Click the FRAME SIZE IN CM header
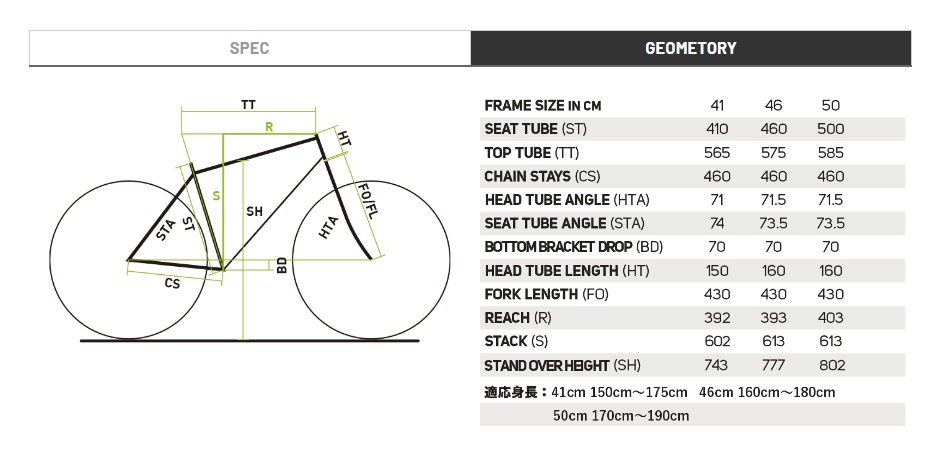The image size is (952, 461). [543, 106]
